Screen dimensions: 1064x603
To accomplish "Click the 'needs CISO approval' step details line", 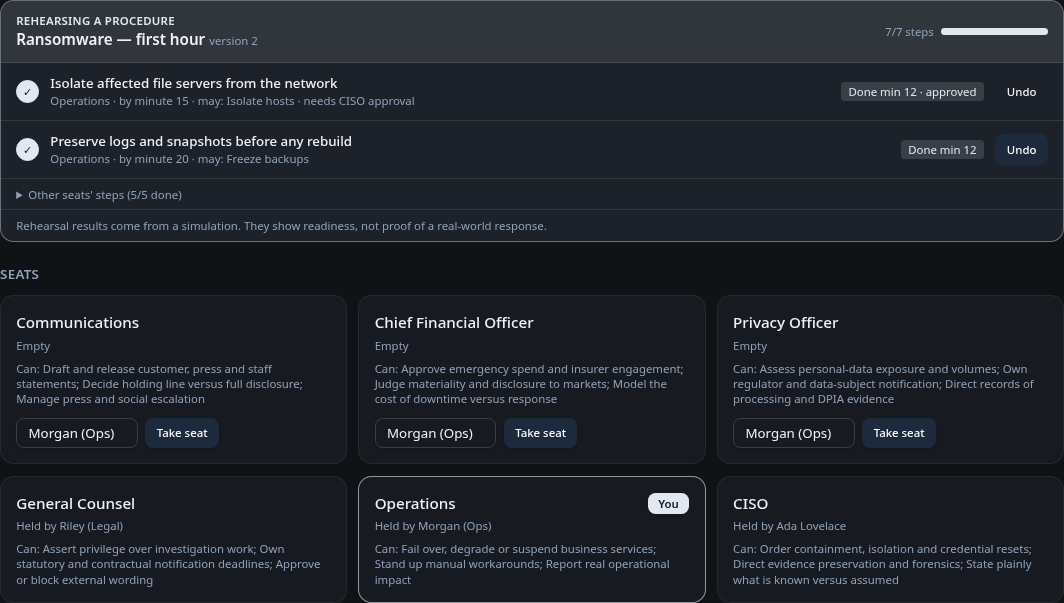I will [x=232, y=101].
